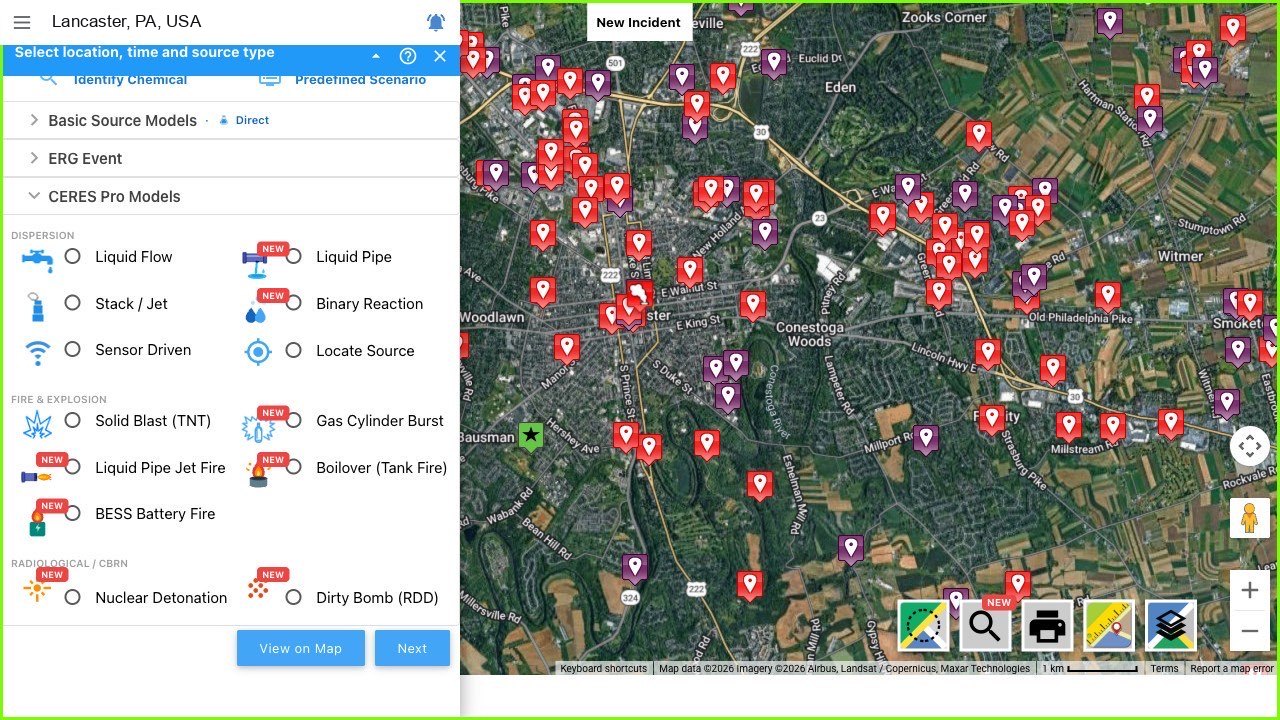Open the map camera controls button
Screen dimensions: 1280x720
[1250, 446]
